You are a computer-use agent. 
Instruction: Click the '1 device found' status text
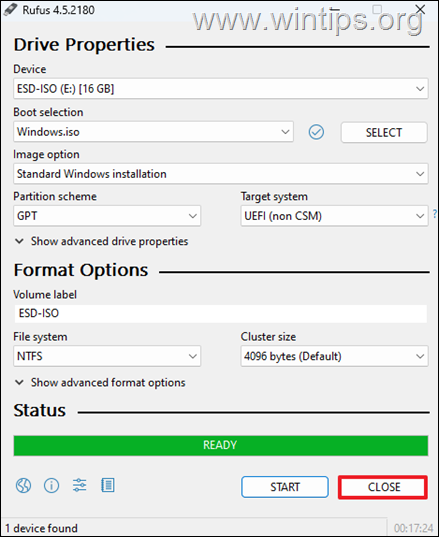coord(42,528)
